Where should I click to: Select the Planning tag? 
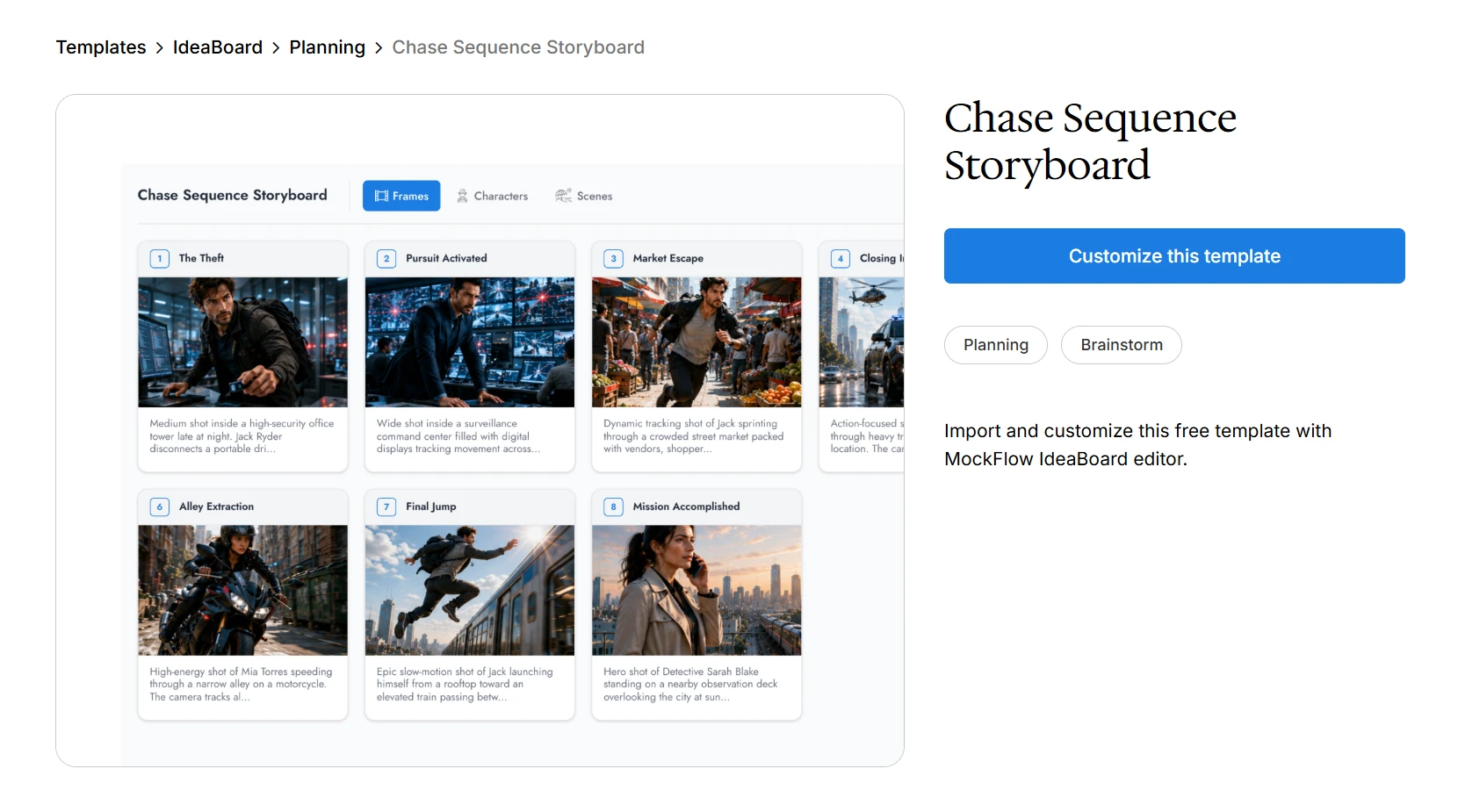pos(996,345)
